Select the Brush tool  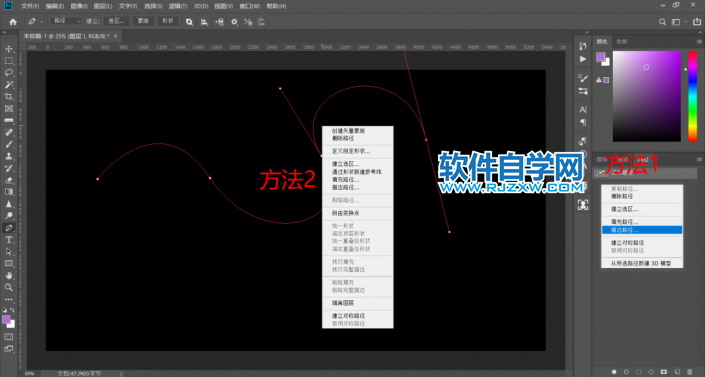point(9,144)
